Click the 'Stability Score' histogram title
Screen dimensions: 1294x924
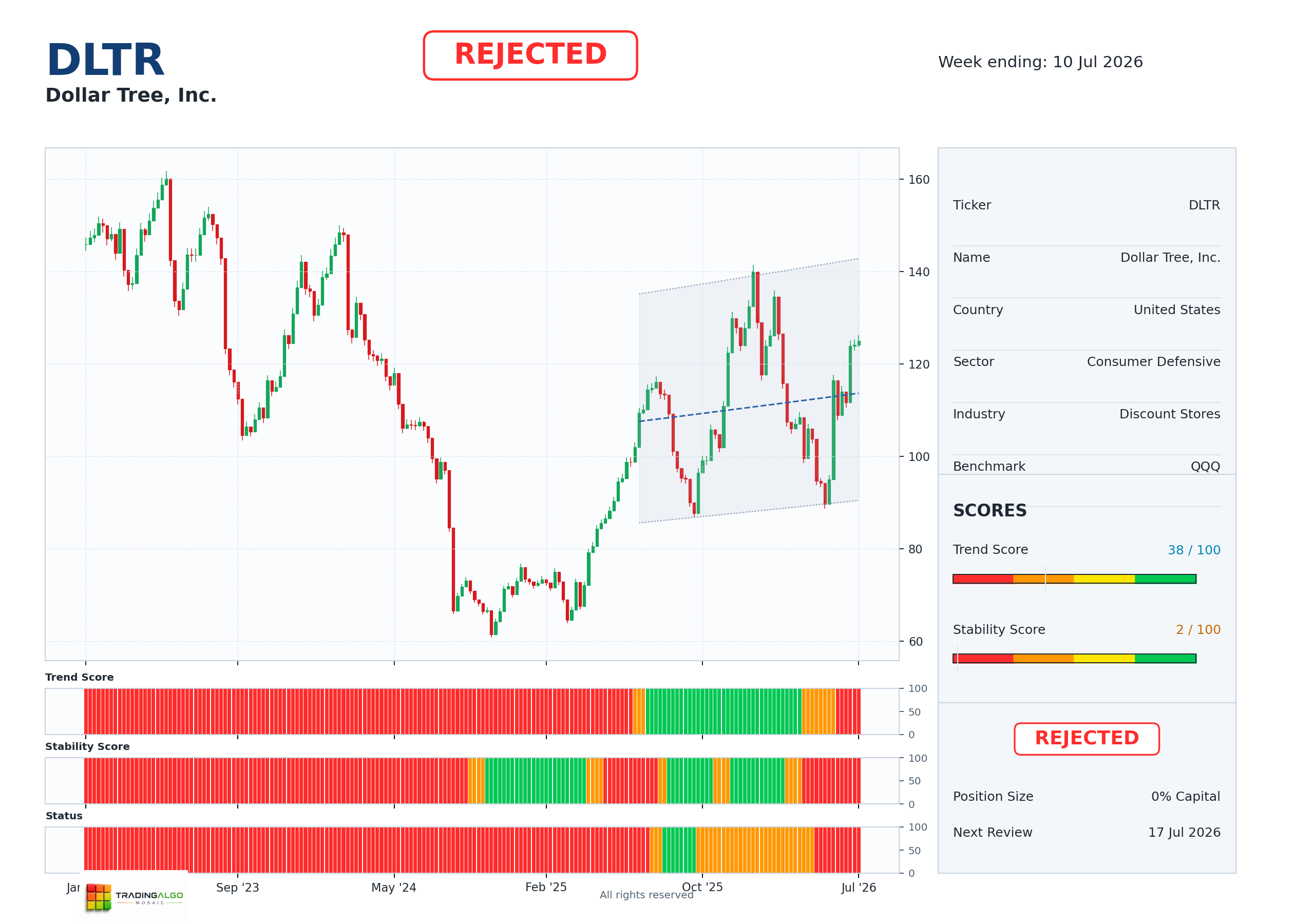[88, 746]
